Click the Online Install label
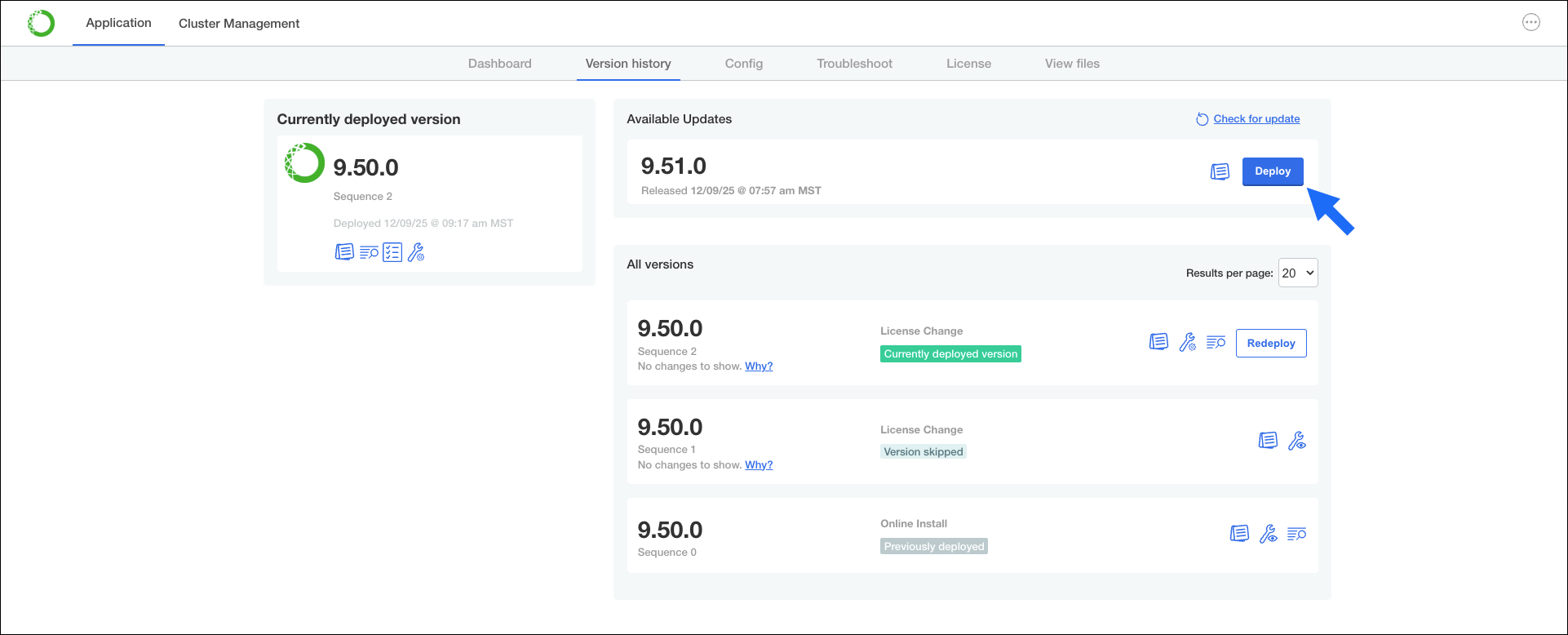The height and width of the screenshot is (635, 1568). click(914, 524)
